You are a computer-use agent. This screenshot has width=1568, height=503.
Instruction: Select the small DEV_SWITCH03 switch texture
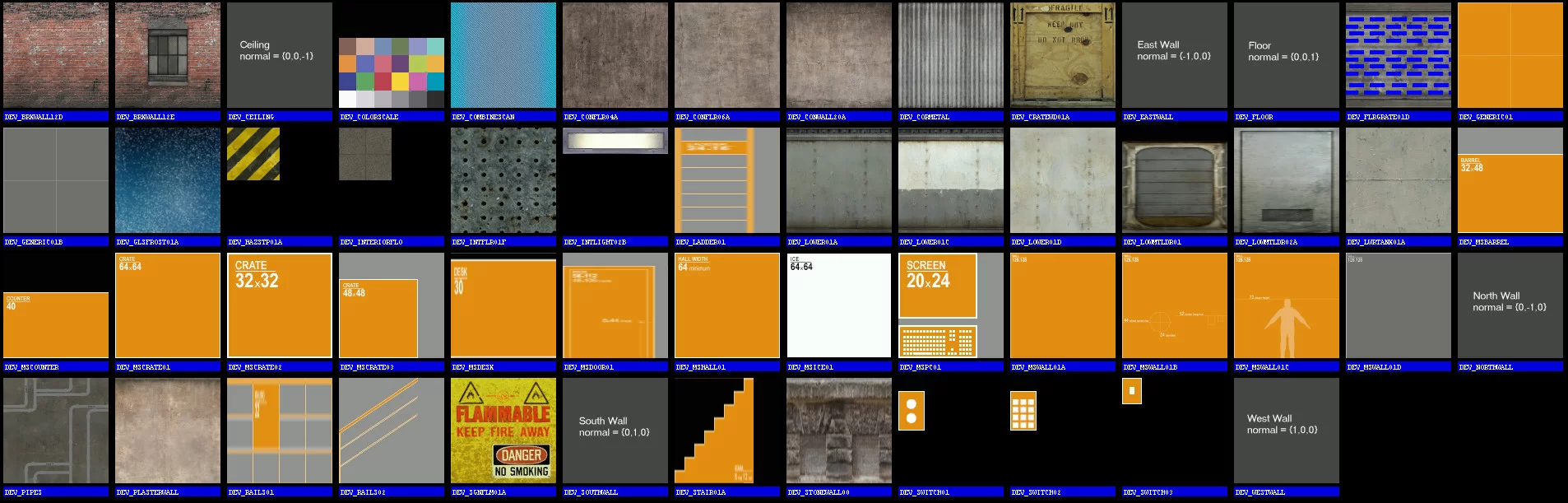(x=1132, y=391)
